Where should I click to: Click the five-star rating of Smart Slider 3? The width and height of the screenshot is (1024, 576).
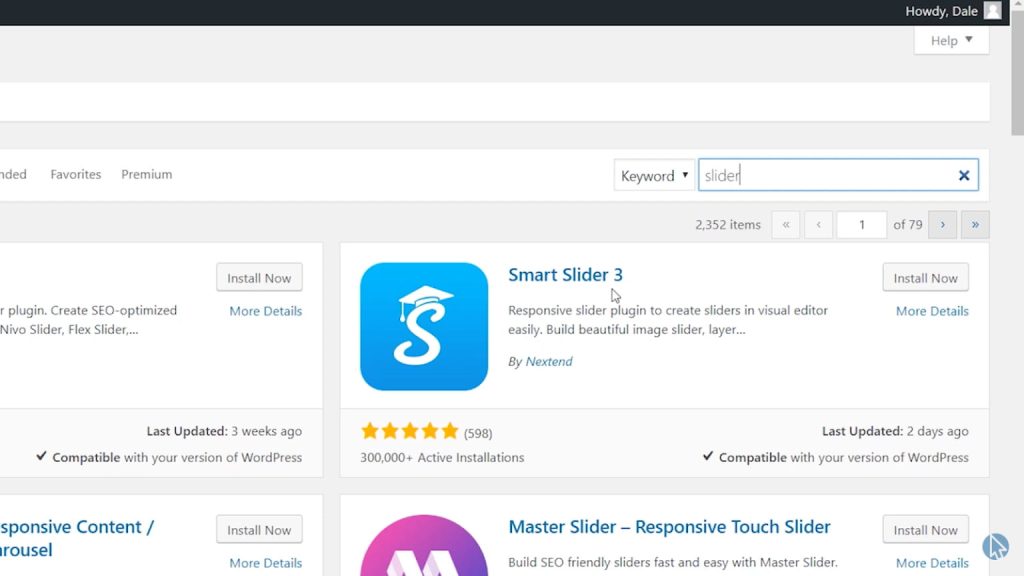(409, 431)
